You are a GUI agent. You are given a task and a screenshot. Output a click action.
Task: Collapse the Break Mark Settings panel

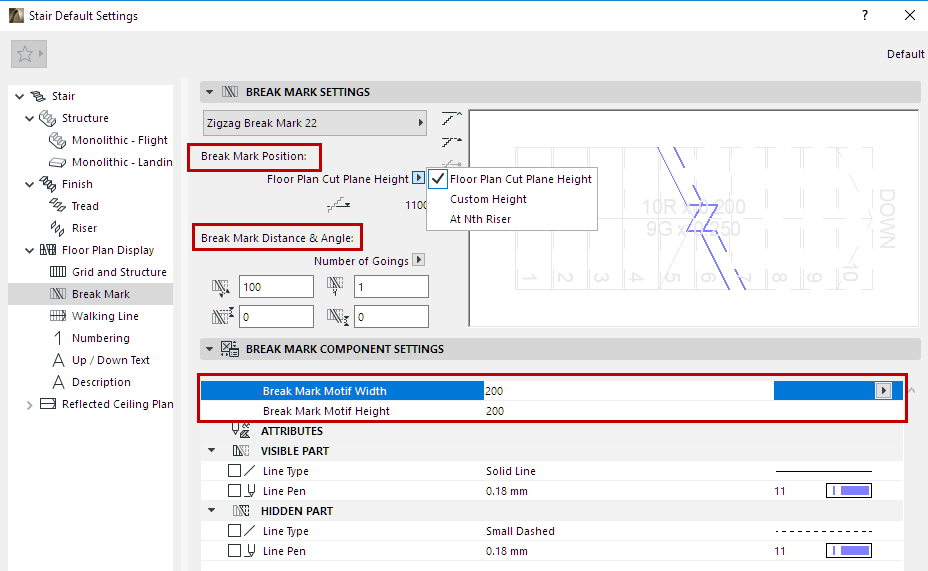point(209,92)
